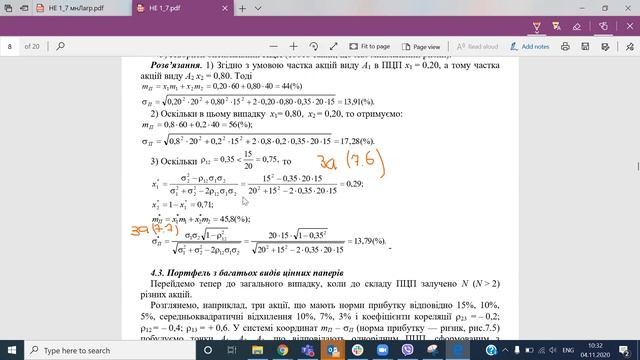Open Viber from the taskbar
Screen dimensions: 640x360
click(x=407, y=350)
